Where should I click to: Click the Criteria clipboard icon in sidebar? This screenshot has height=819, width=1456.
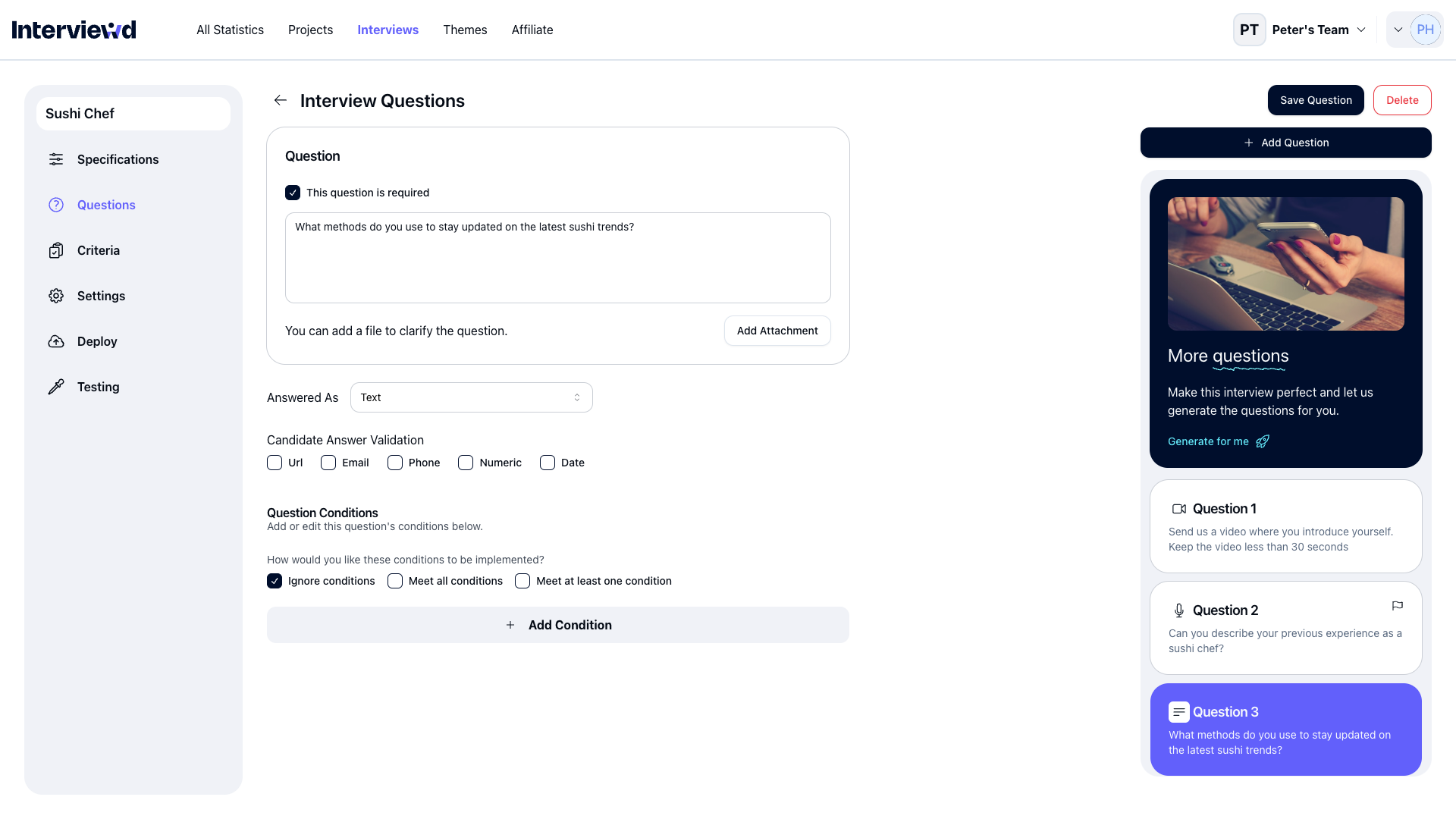pyautogui.click(x=56, y=250)
